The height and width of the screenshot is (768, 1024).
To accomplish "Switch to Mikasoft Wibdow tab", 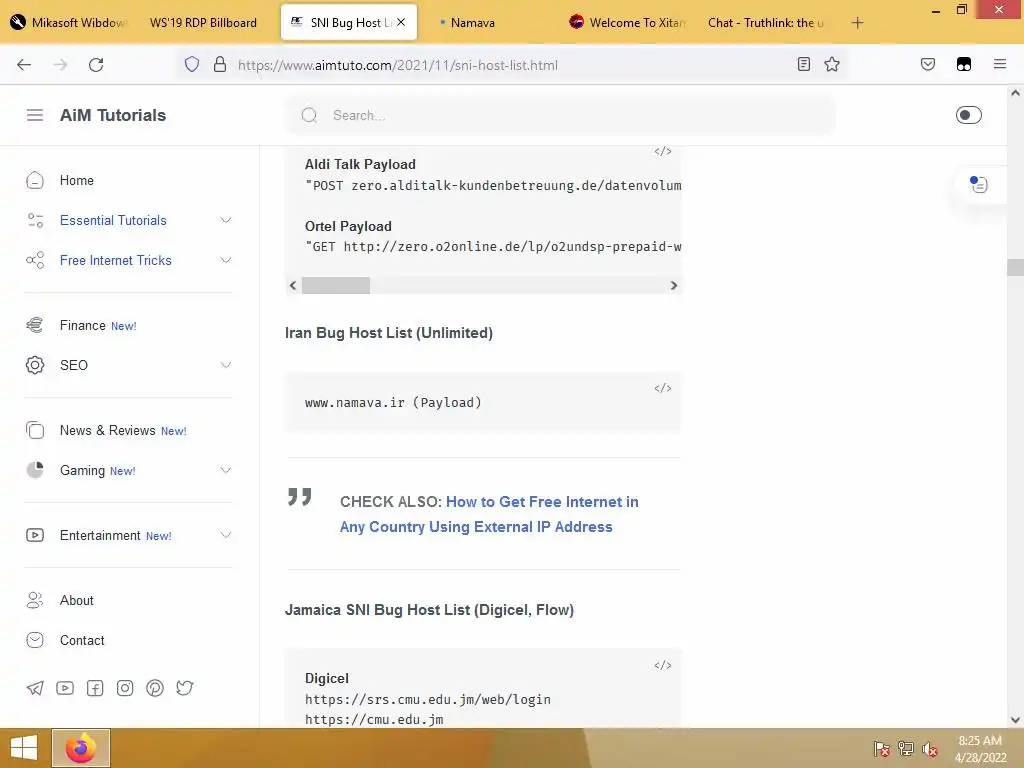I will click(69, 22).
